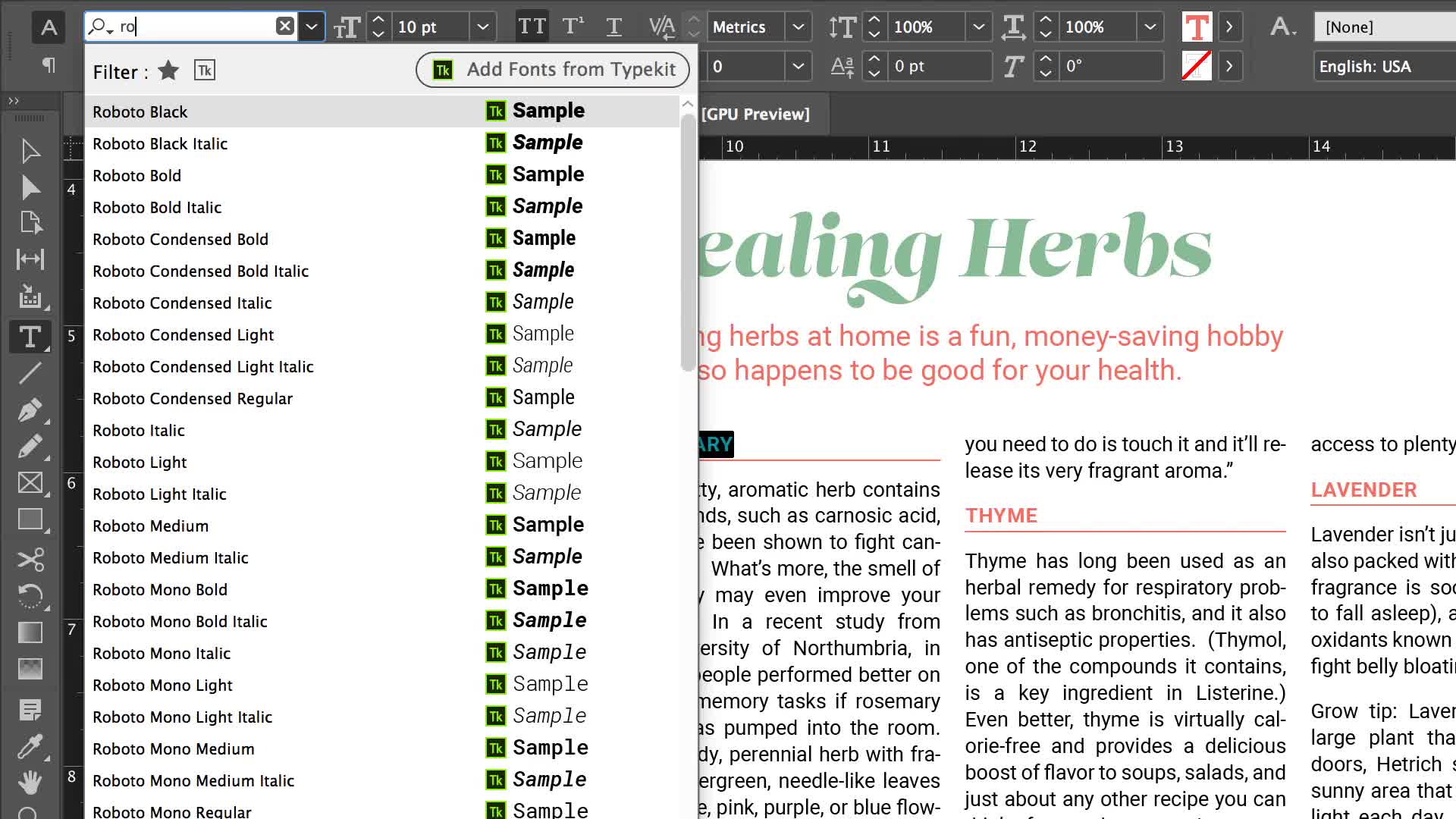
Task: Select Roboto Mono Medium Italic font
Action: point(382,780)
